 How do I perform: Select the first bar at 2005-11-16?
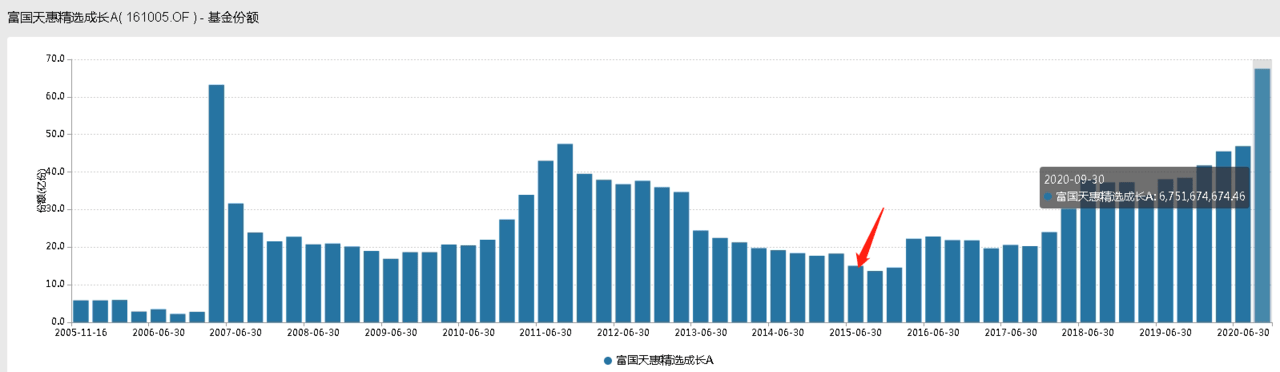tap(81, 311)
